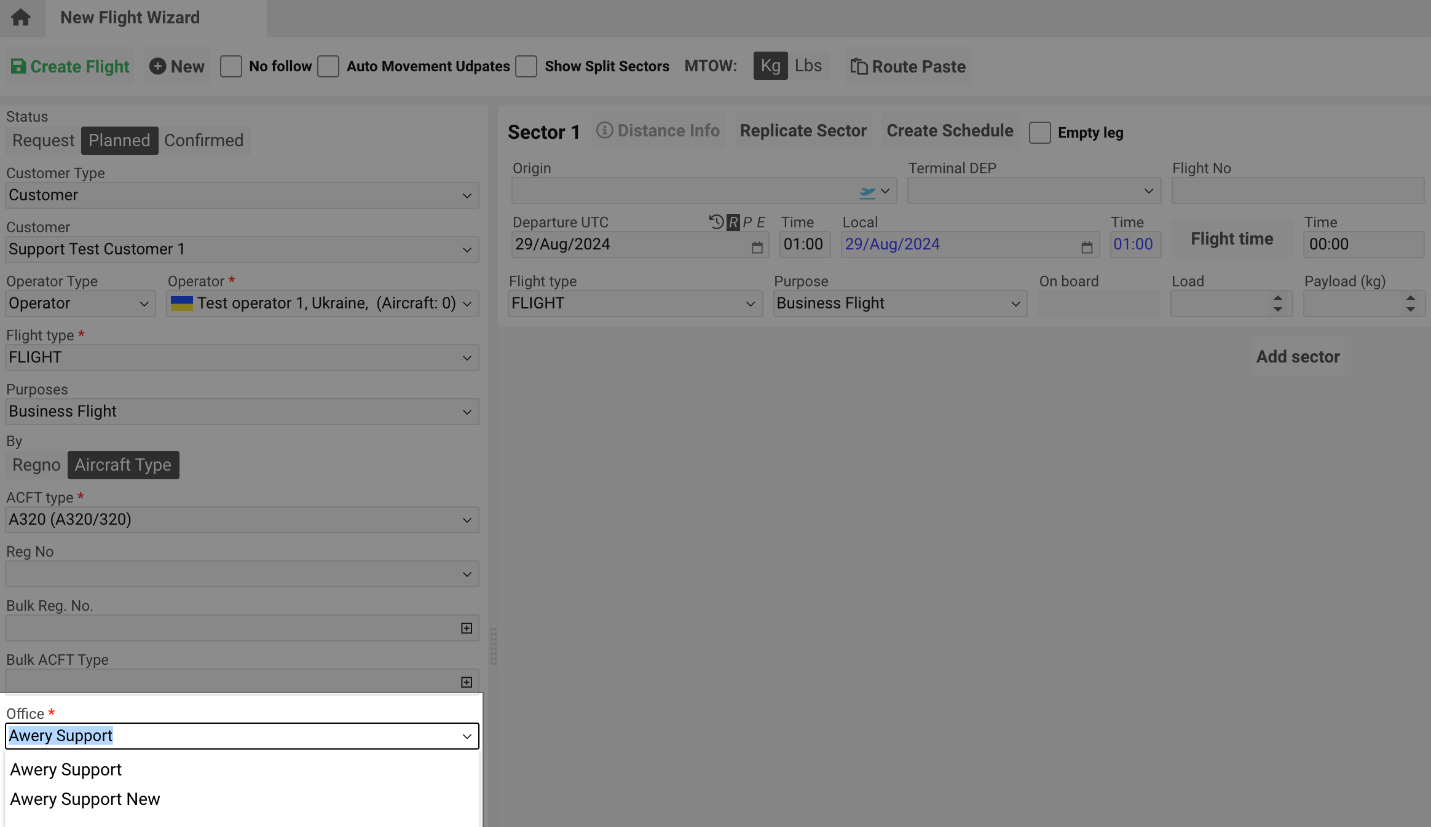Screen dimensions: 1431x827
Task: Open the departure date history revert icon
Action: [x=716, y=222]
